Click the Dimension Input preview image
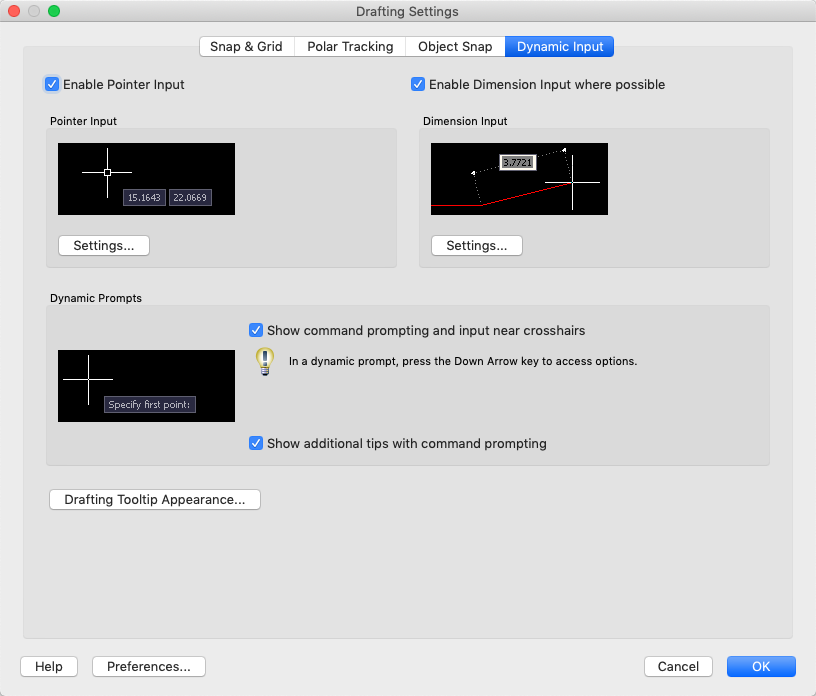The image size is (816, 696). coord(519,179)
